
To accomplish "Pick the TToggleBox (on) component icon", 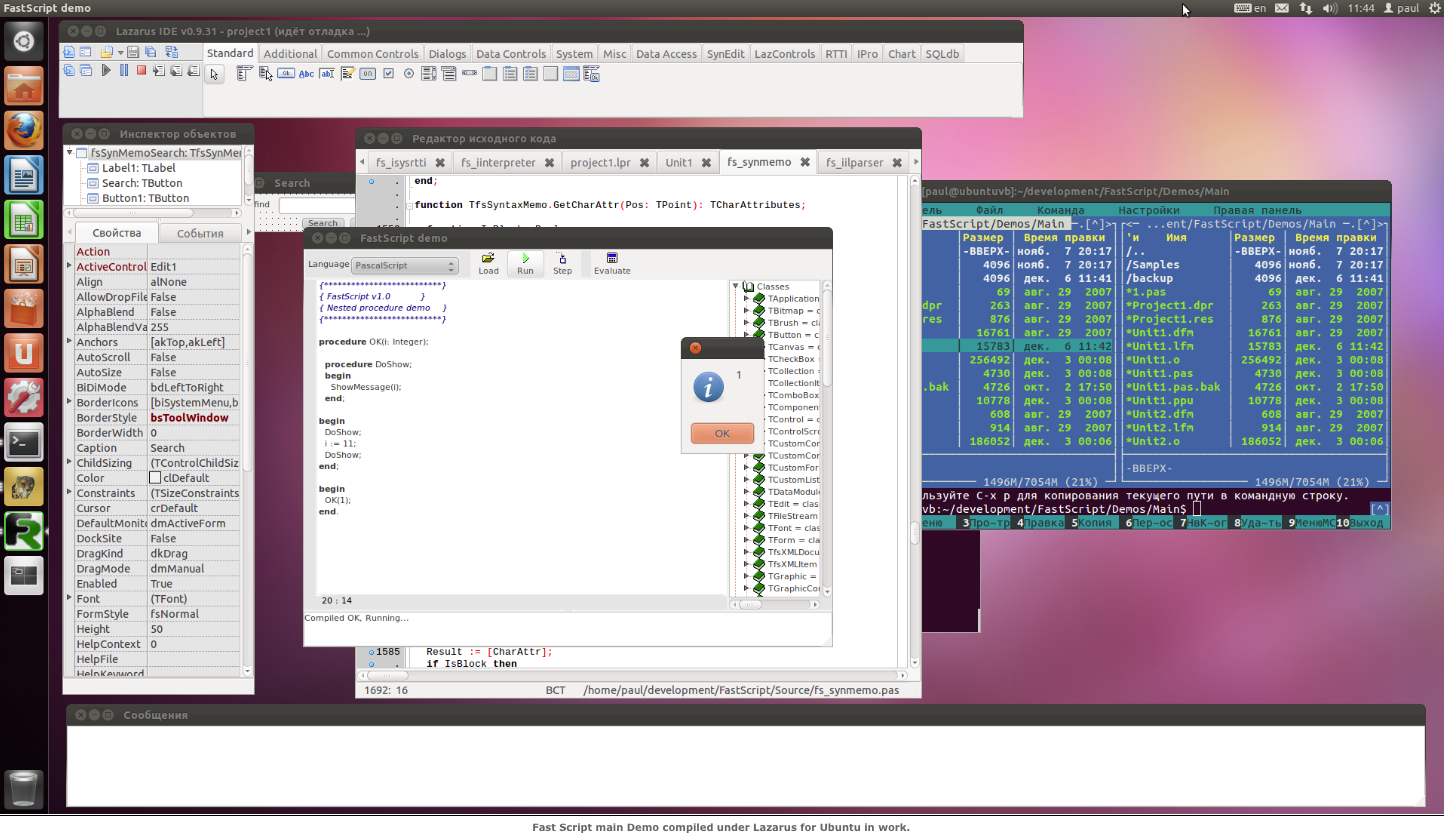I will click(x=367, y=73).
